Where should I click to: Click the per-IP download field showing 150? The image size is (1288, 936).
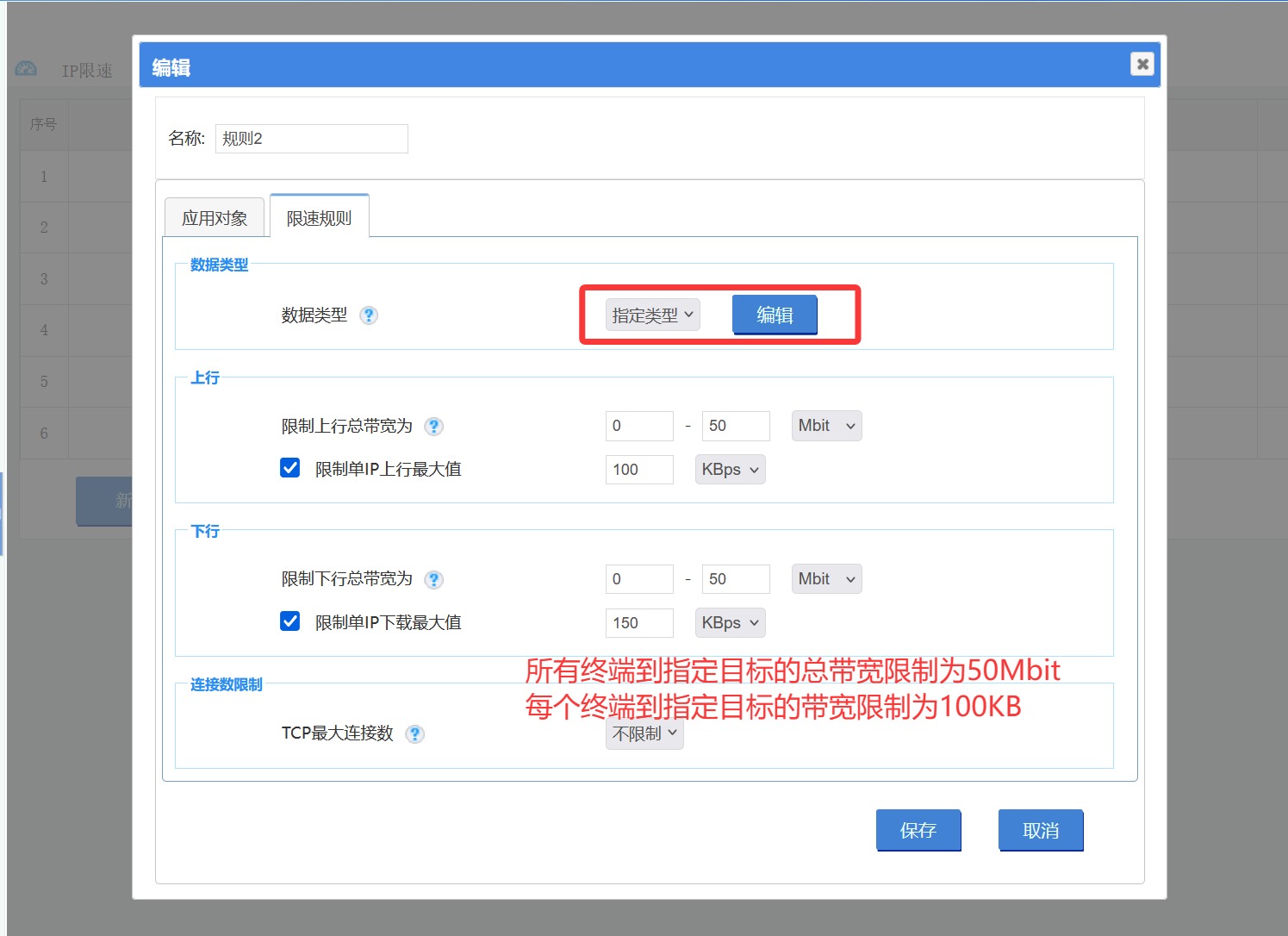[638, 623]
